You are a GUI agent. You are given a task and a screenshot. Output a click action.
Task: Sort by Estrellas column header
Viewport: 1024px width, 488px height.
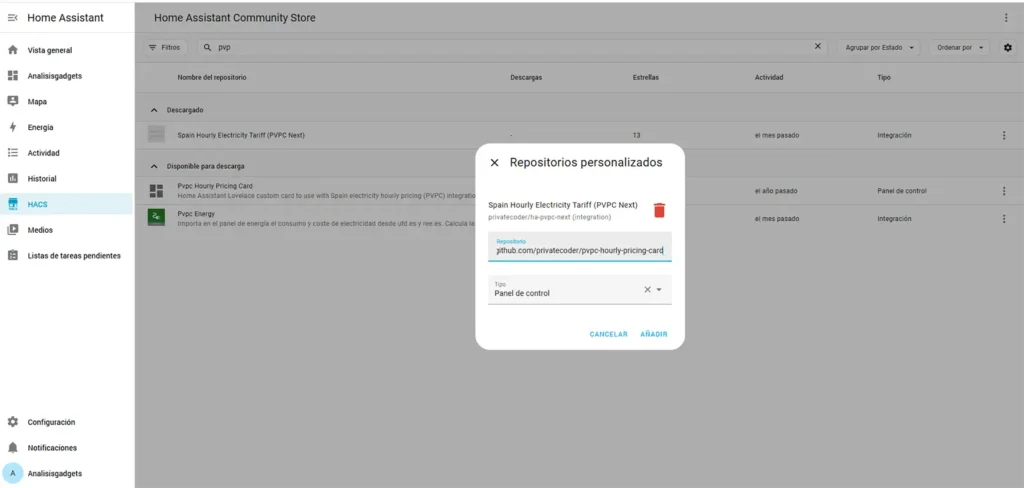point(645,77)
